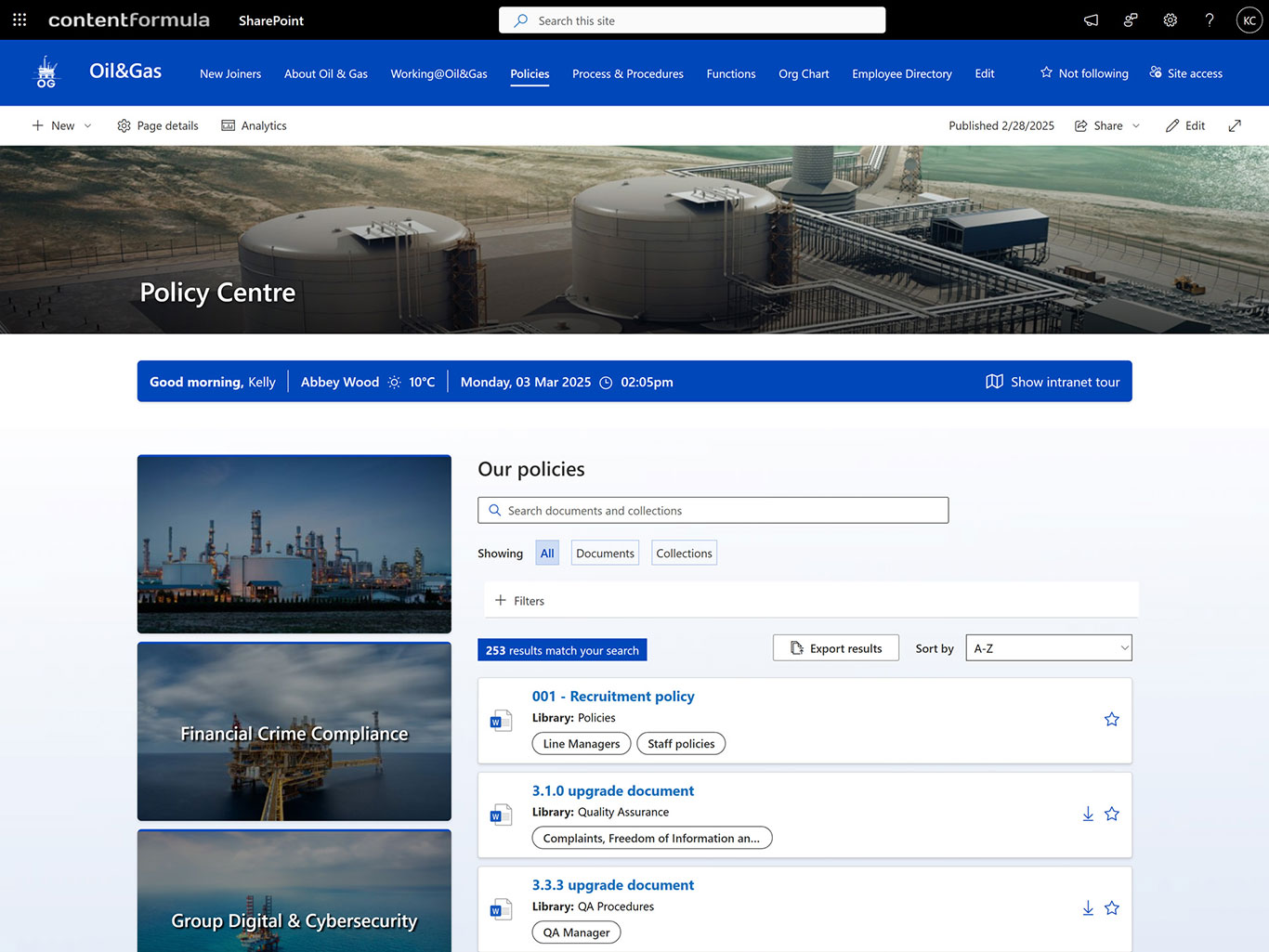This screenshot has width=1269, height=952.
Task: Expand page to full screen mode
Action: click(1234, 125)
